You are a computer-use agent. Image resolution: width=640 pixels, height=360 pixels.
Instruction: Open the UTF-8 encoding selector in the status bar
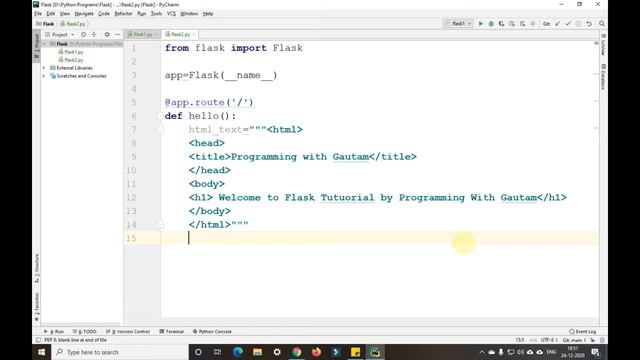pyautogui.click(x=548, y=340)
